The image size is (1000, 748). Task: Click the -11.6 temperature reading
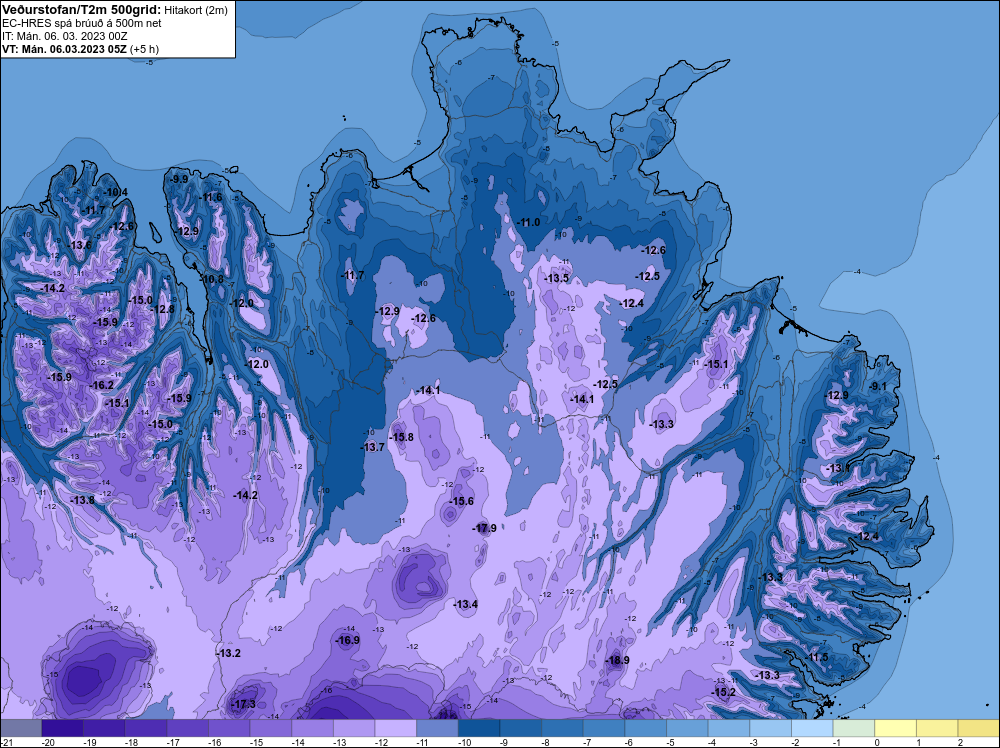pyautogui.click(x=210, y=197)
